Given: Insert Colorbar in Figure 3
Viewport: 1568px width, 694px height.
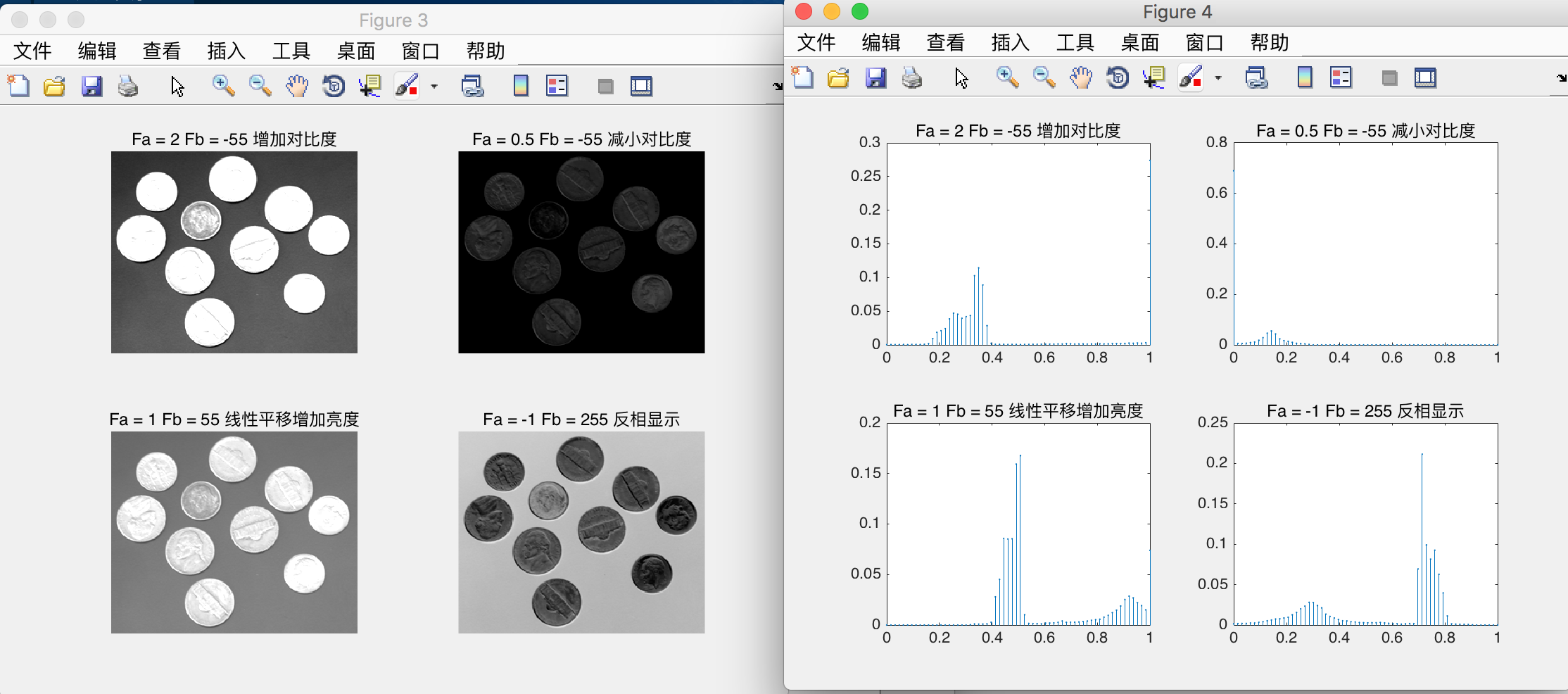Looking at the screenshot, I should (x=521, y=86).
